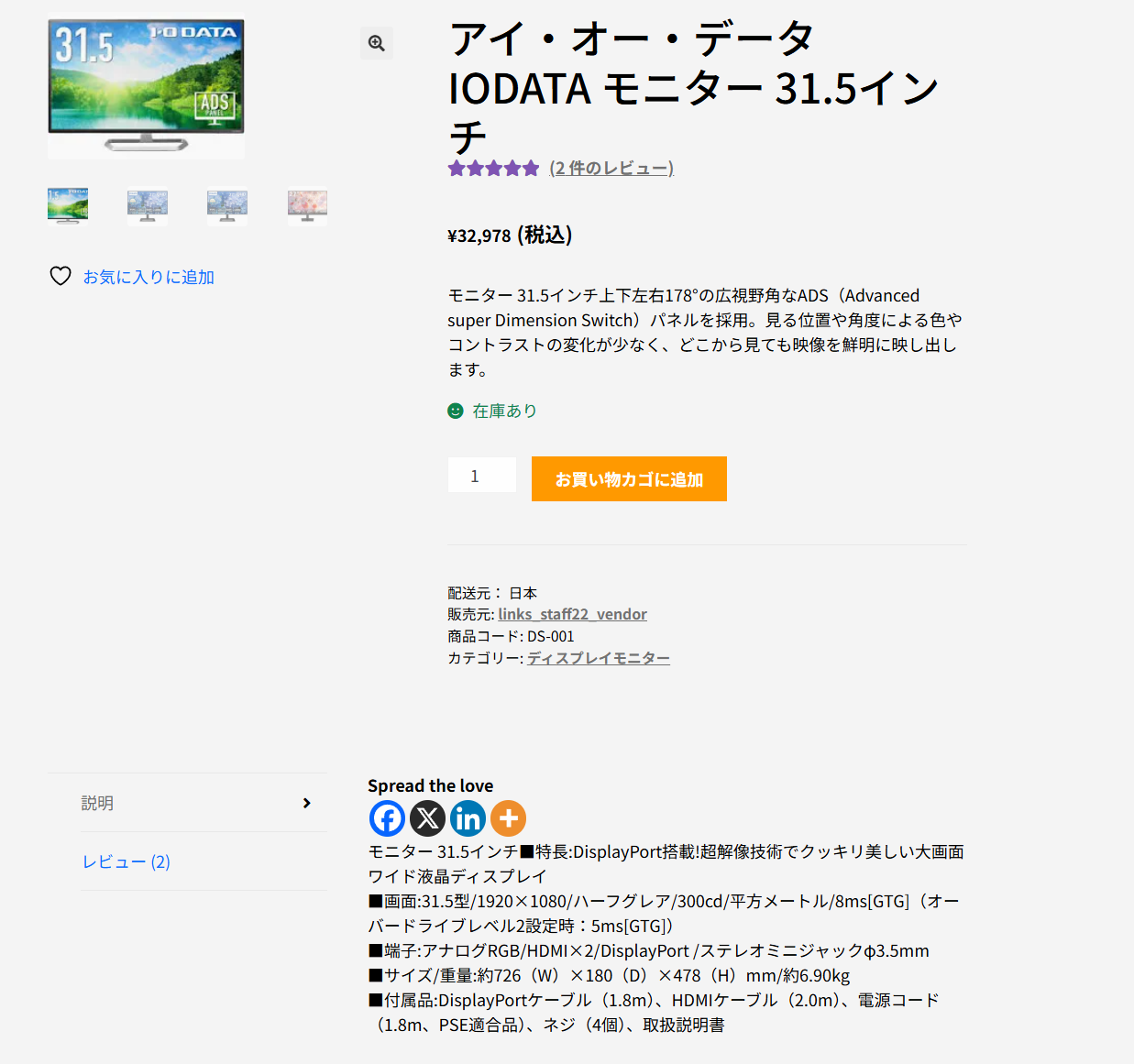
Task: Select the third gallery thumbnail
Action: click(x=227, y=206)
